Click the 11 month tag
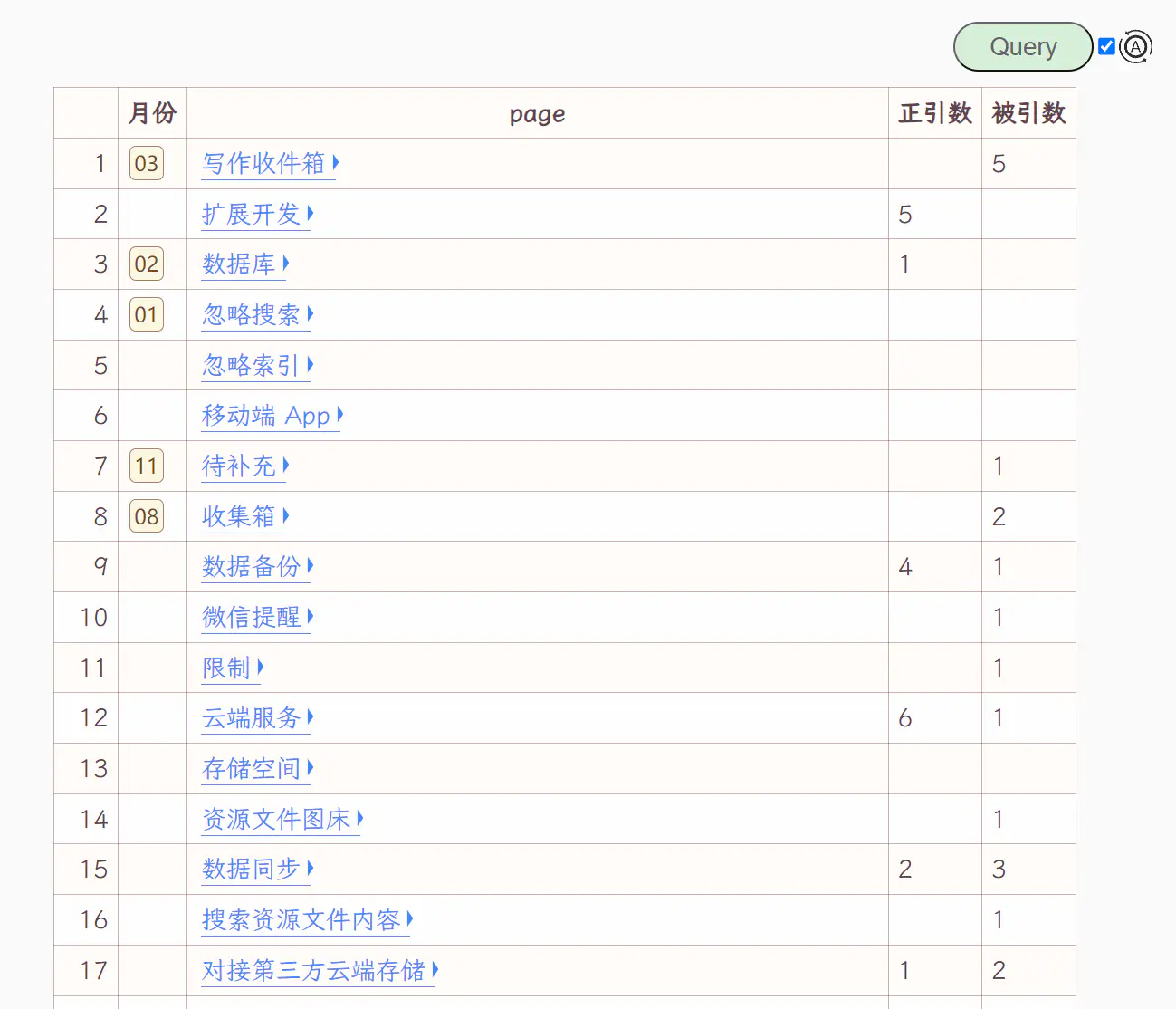 (x=147, y=466)
